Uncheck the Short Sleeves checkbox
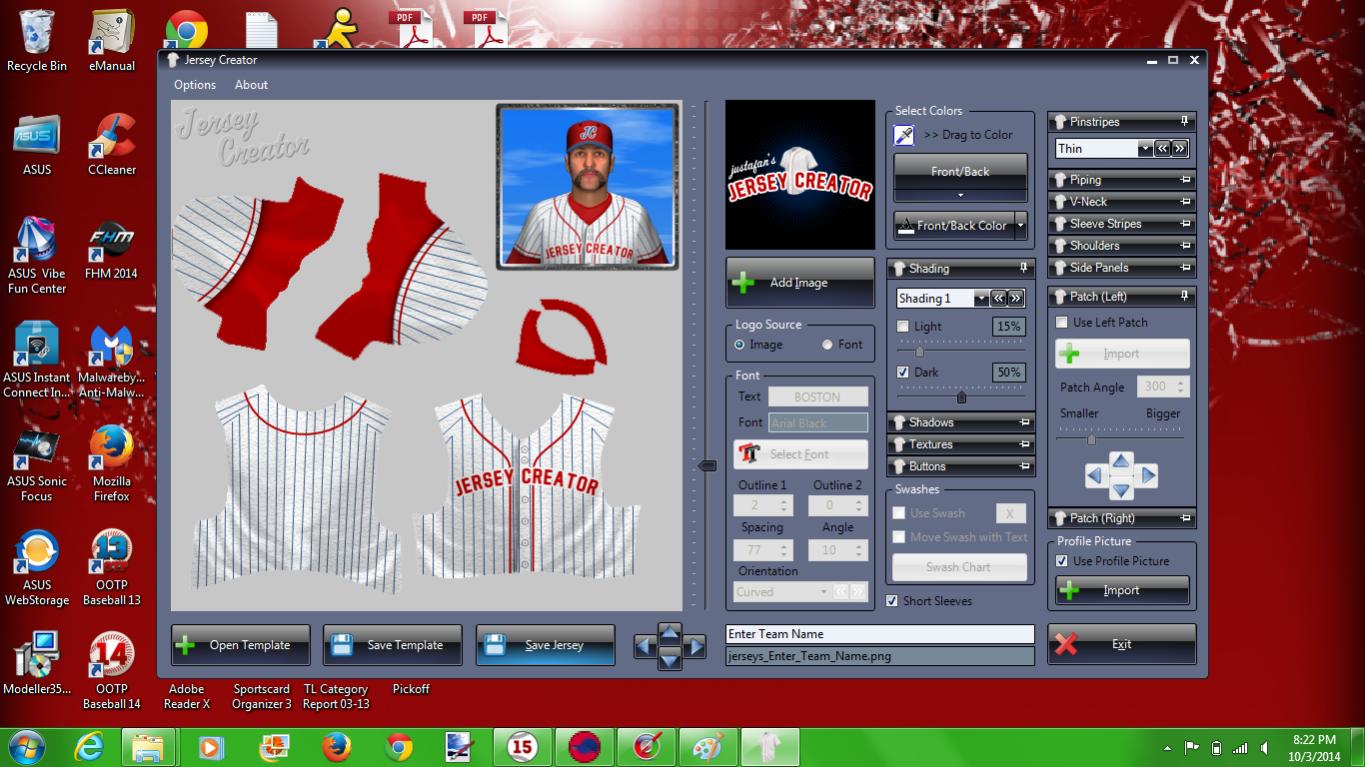This screenshot has height=767, width=1365. pos(892,601)
